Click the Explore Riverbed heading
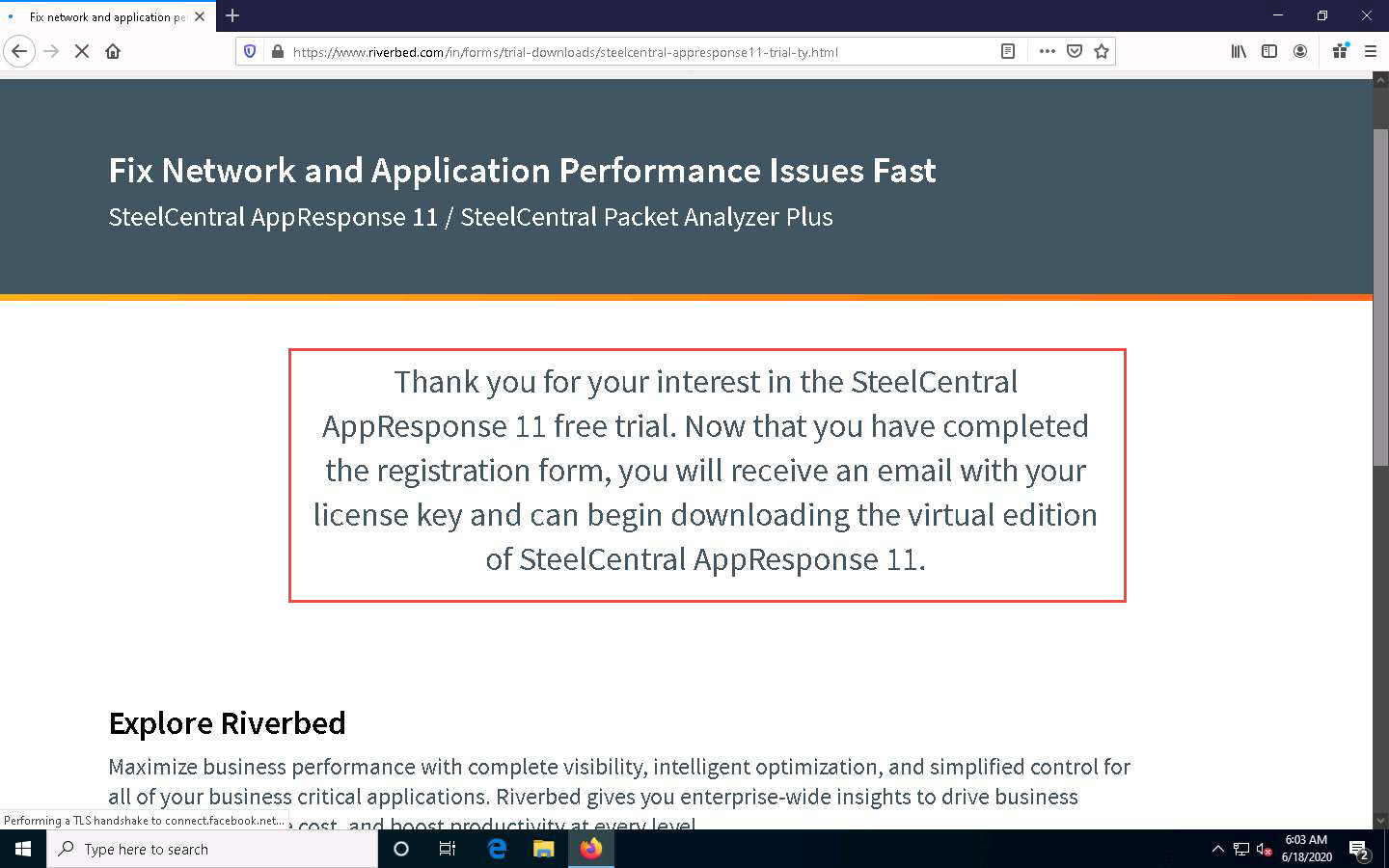This screenshot has height=868, width=1389. [227, 723]
